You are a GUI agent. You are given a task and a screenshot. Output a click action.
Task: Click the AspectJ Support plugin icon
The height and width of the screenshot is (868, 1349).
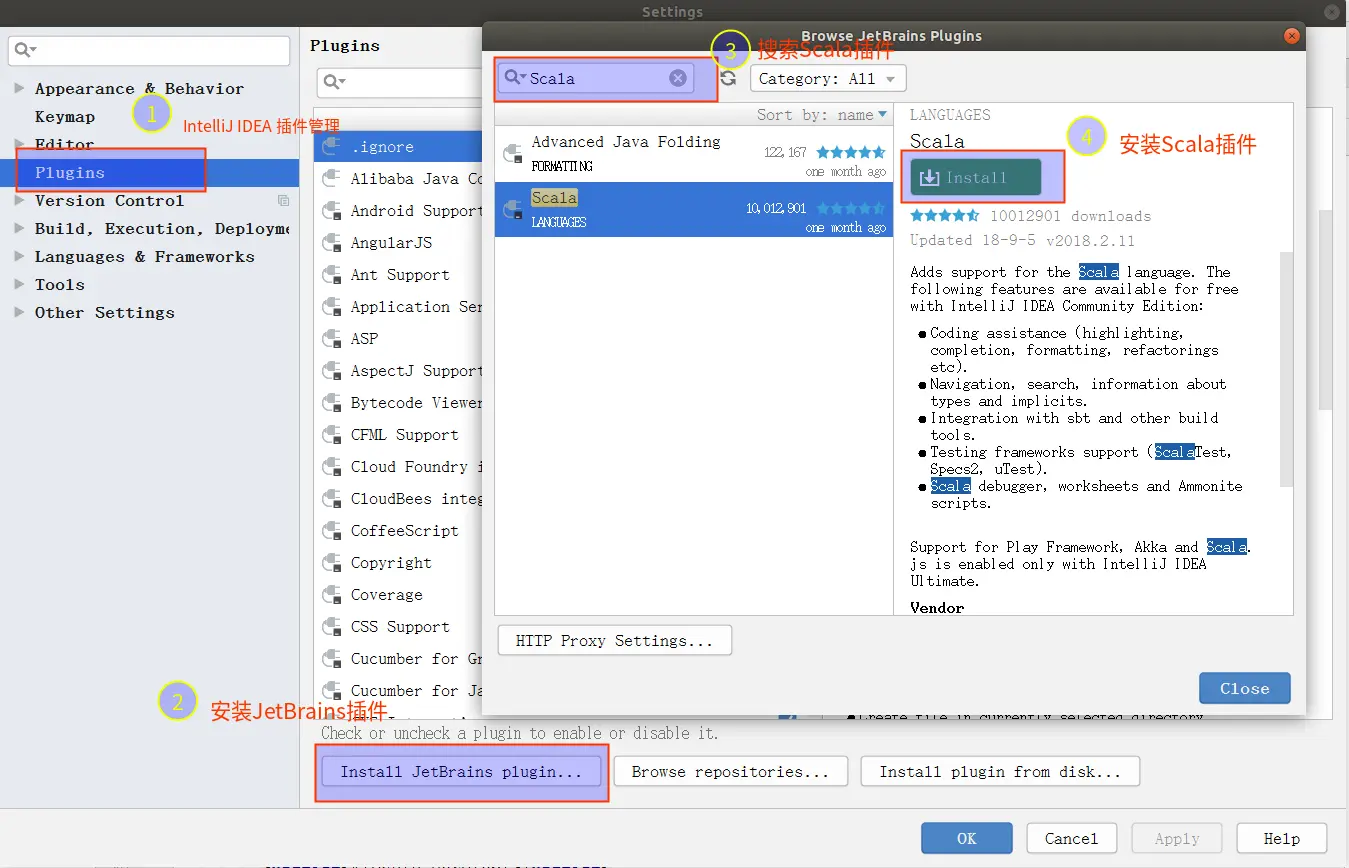pos(333,371)
